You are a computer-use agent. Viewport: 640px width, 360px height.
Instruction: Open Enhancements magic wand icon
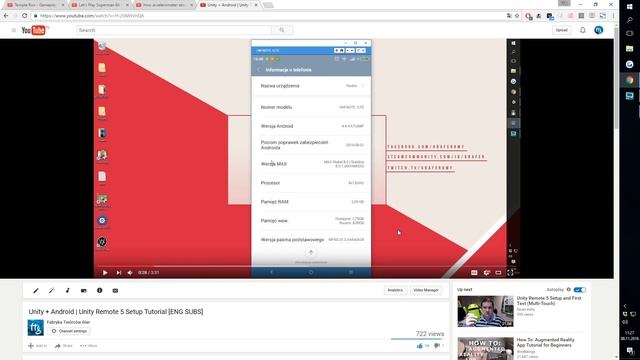pos(51,291)
